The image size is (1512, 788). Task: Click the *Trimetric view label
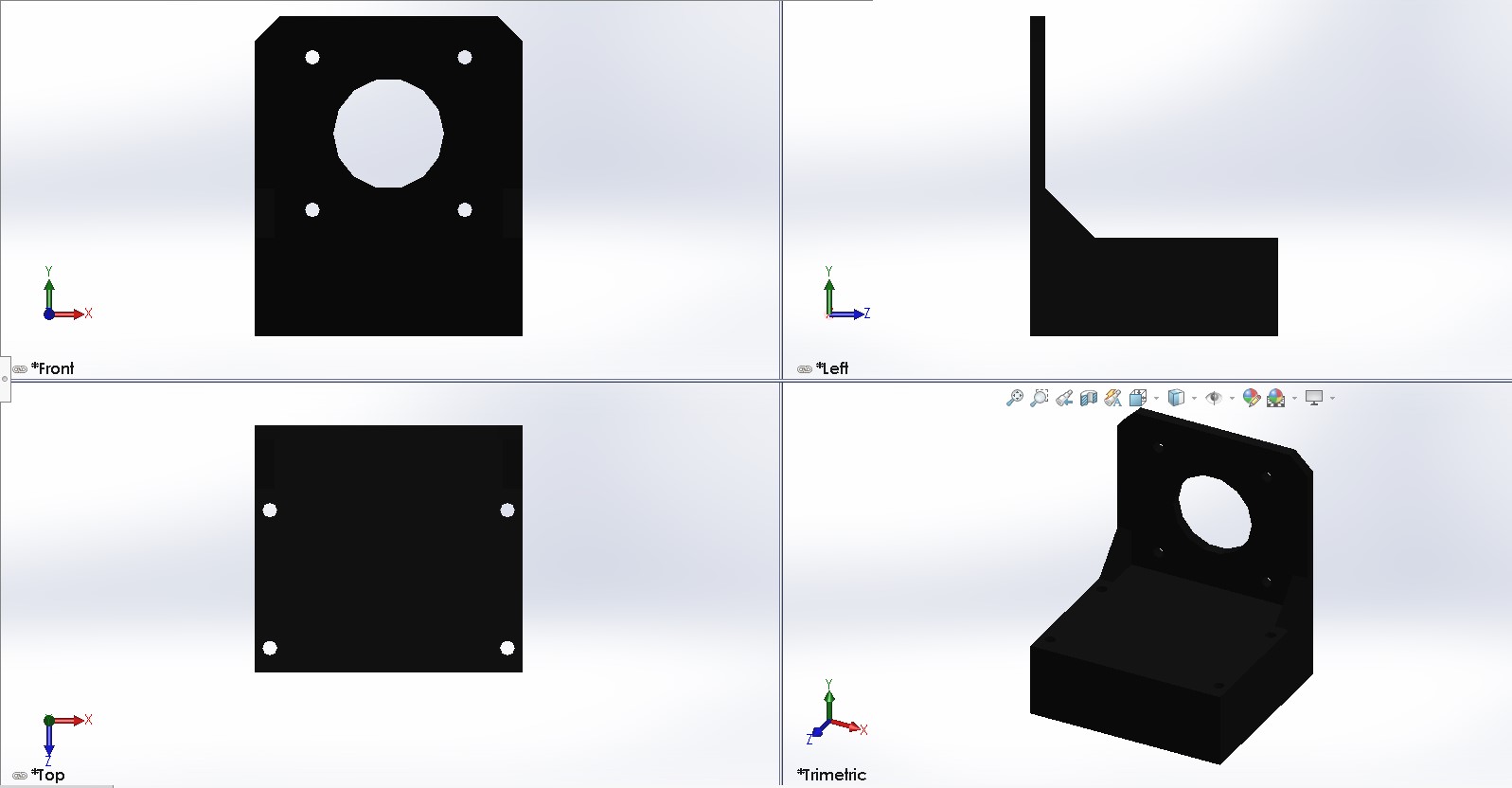[832, 775]
